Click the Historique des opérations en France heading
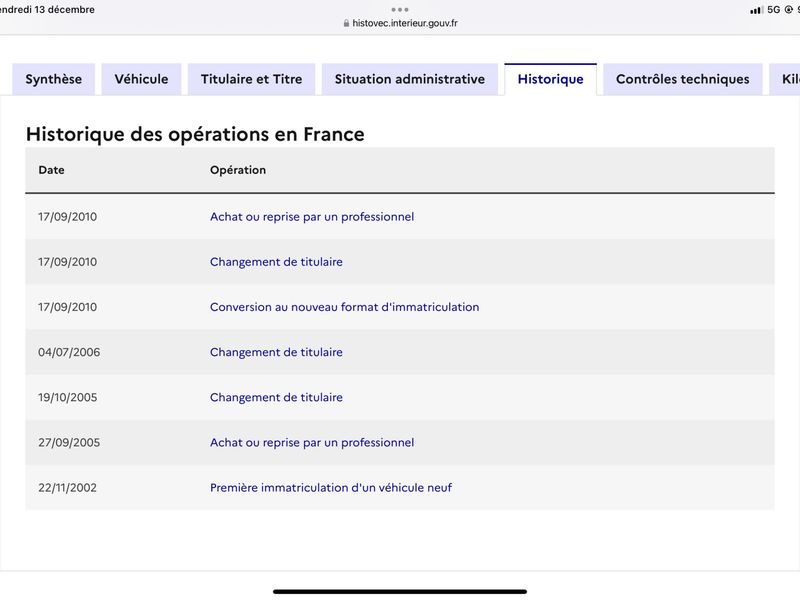The image size is (800, 600). tap(195, 134)
